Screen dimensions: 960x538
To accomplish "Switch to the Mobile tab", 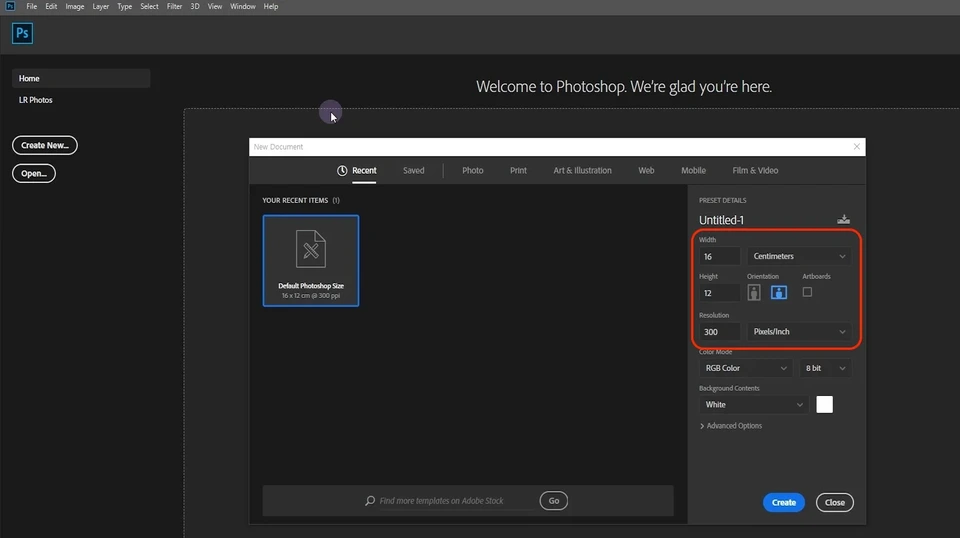I will tap(693, 171).
